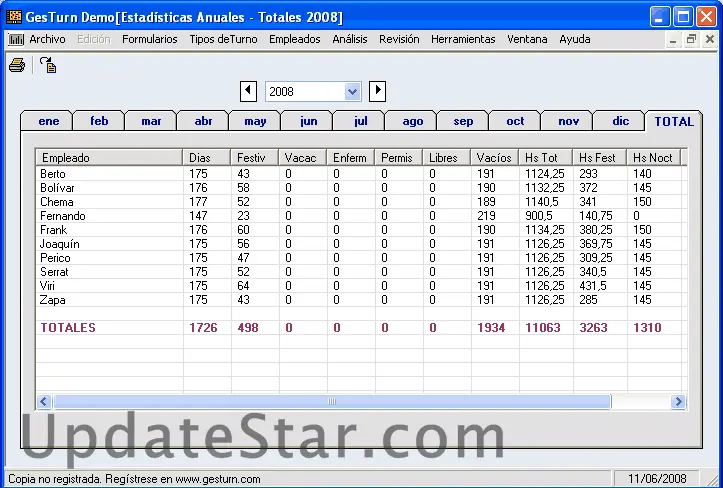Viewport: 723px width, 488px height.
Task: Switch to the jul tab
Action: [x=360, y=121]
